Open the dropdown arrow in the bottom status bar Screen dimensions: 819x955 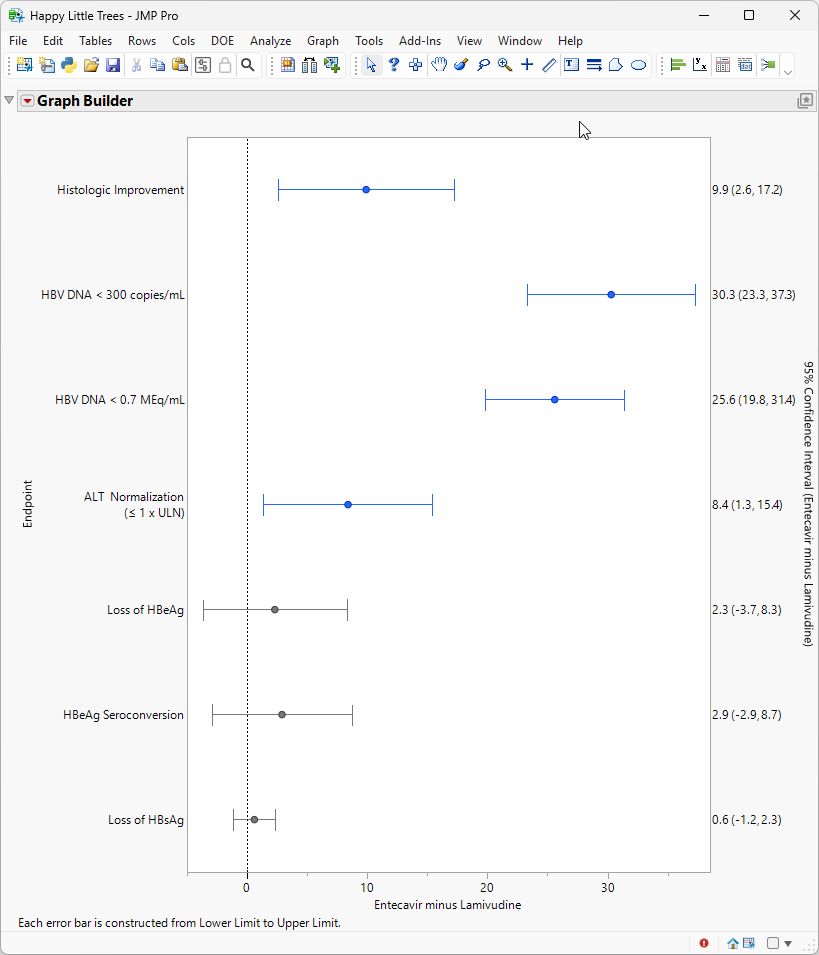[x=786, y=943]
